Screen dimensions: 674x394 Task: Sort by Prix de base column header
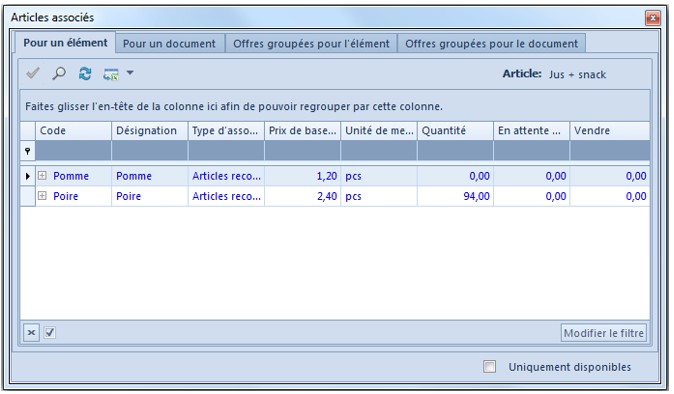303,131
